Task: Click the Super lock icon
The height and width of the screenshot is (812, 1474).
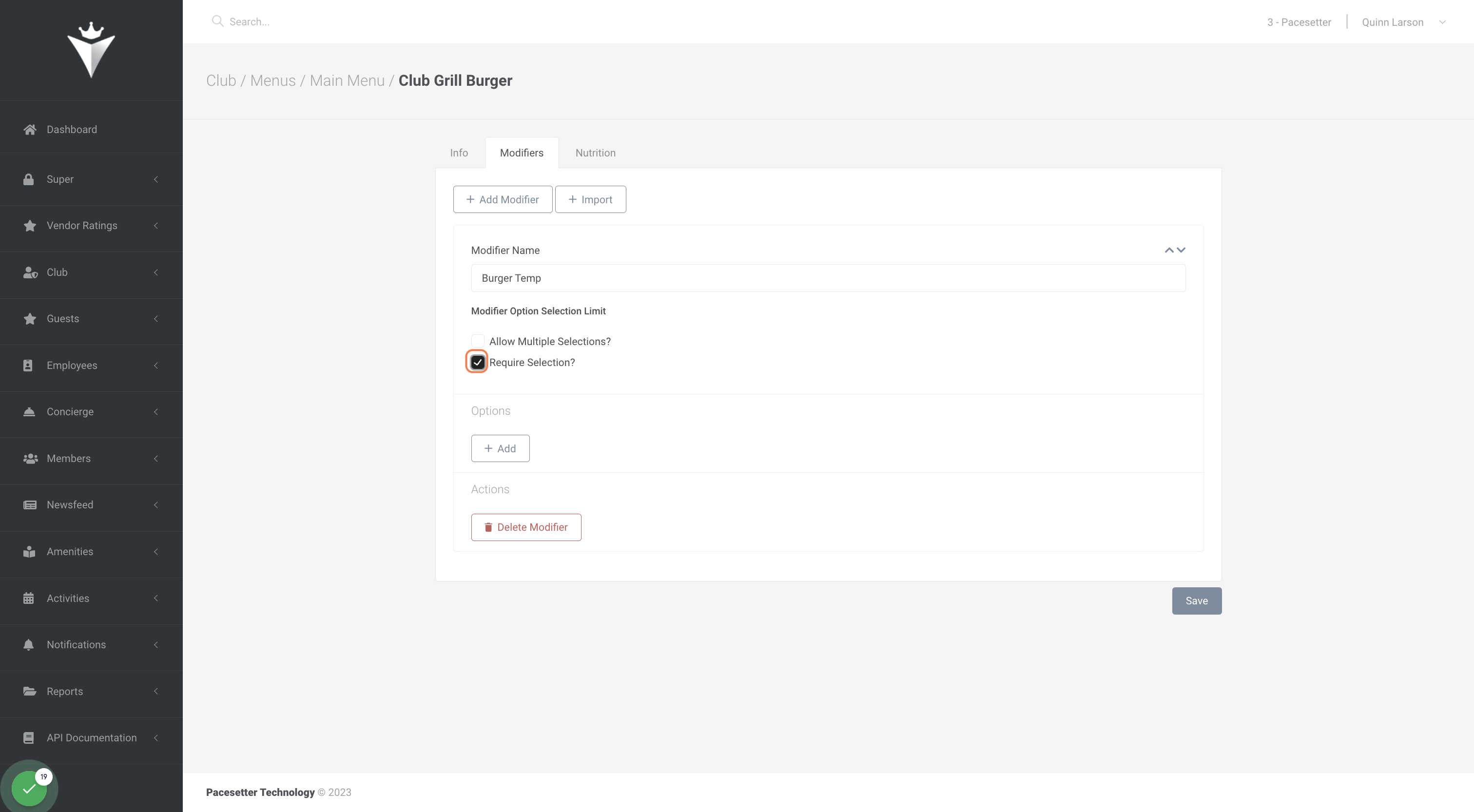Action: [x=29, y=179]
